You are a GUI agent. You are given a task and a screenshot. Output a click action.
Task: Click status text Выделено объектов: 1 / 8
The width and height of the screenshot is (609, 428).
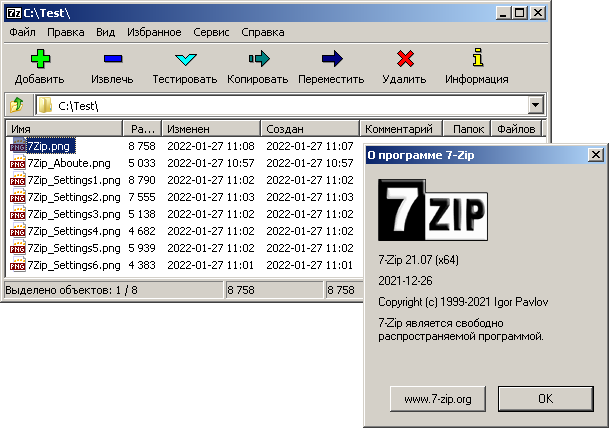click(x=71, y=290)
